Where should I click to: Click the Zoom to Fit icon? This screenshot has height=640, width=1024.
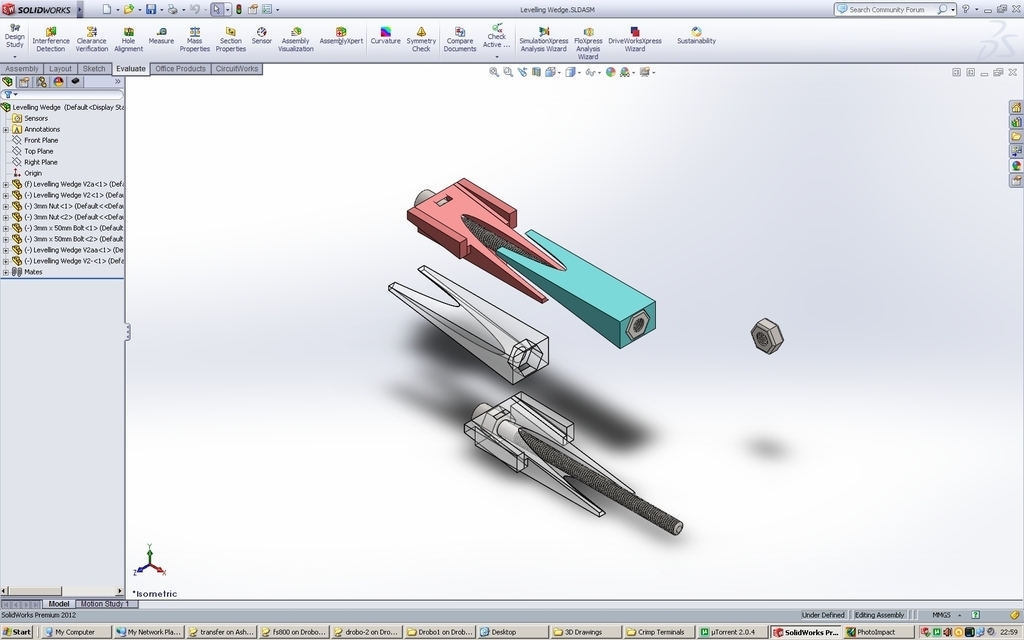click(x=493, y=72)
